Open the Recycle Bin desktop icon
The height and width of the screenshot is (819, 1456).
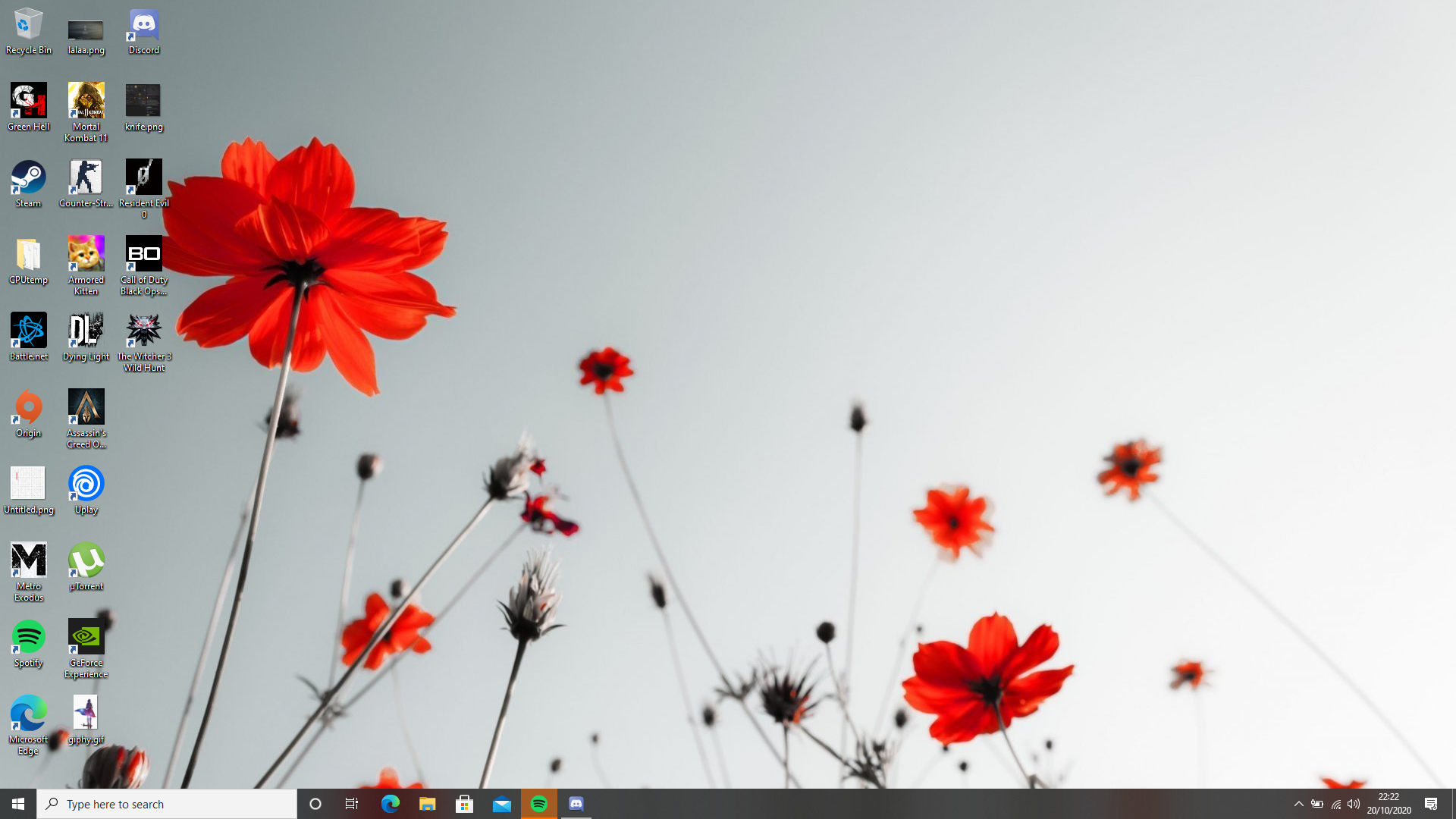(x=29, y=30)
